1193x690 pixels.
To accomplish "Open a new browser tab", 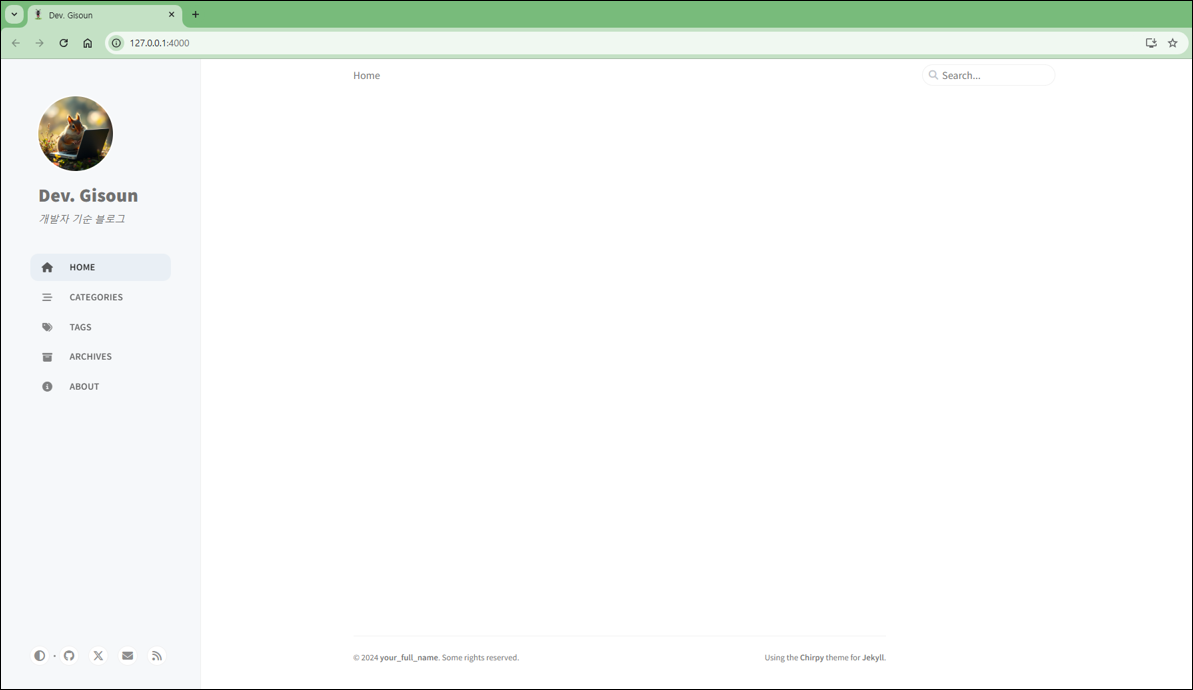I will pyautogui.click(x=195, y=15).
